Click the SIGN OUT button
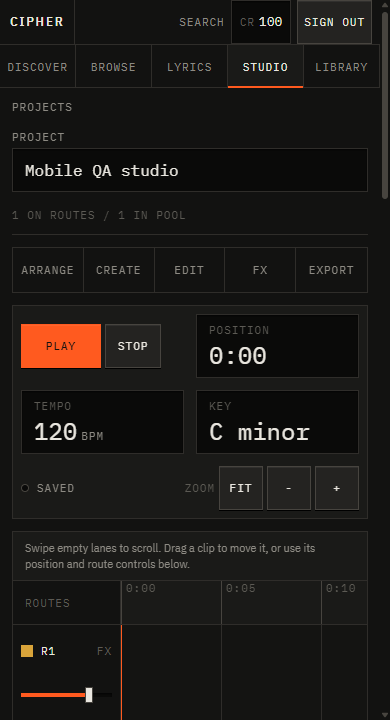This screenshot has height=720, width=390. click(334, 22)
